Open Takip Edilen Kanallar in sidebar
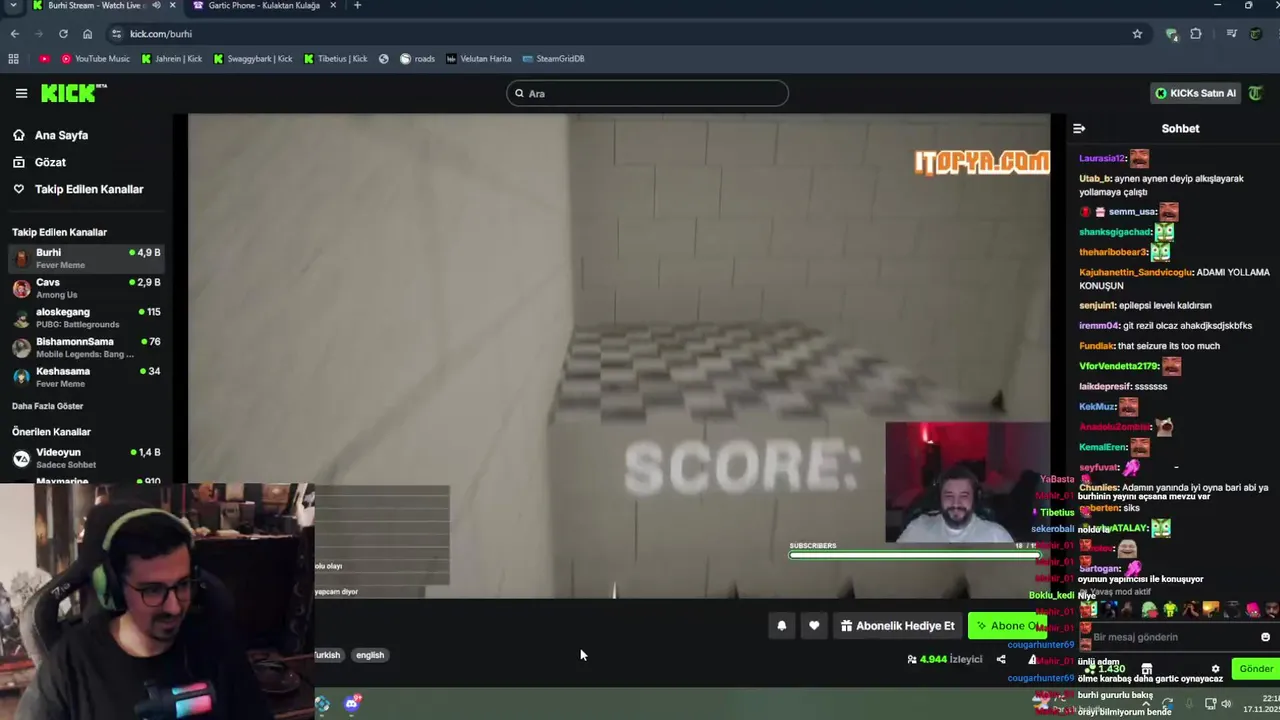This screenshot has height=720, width=1280. [x=89, y=189]
